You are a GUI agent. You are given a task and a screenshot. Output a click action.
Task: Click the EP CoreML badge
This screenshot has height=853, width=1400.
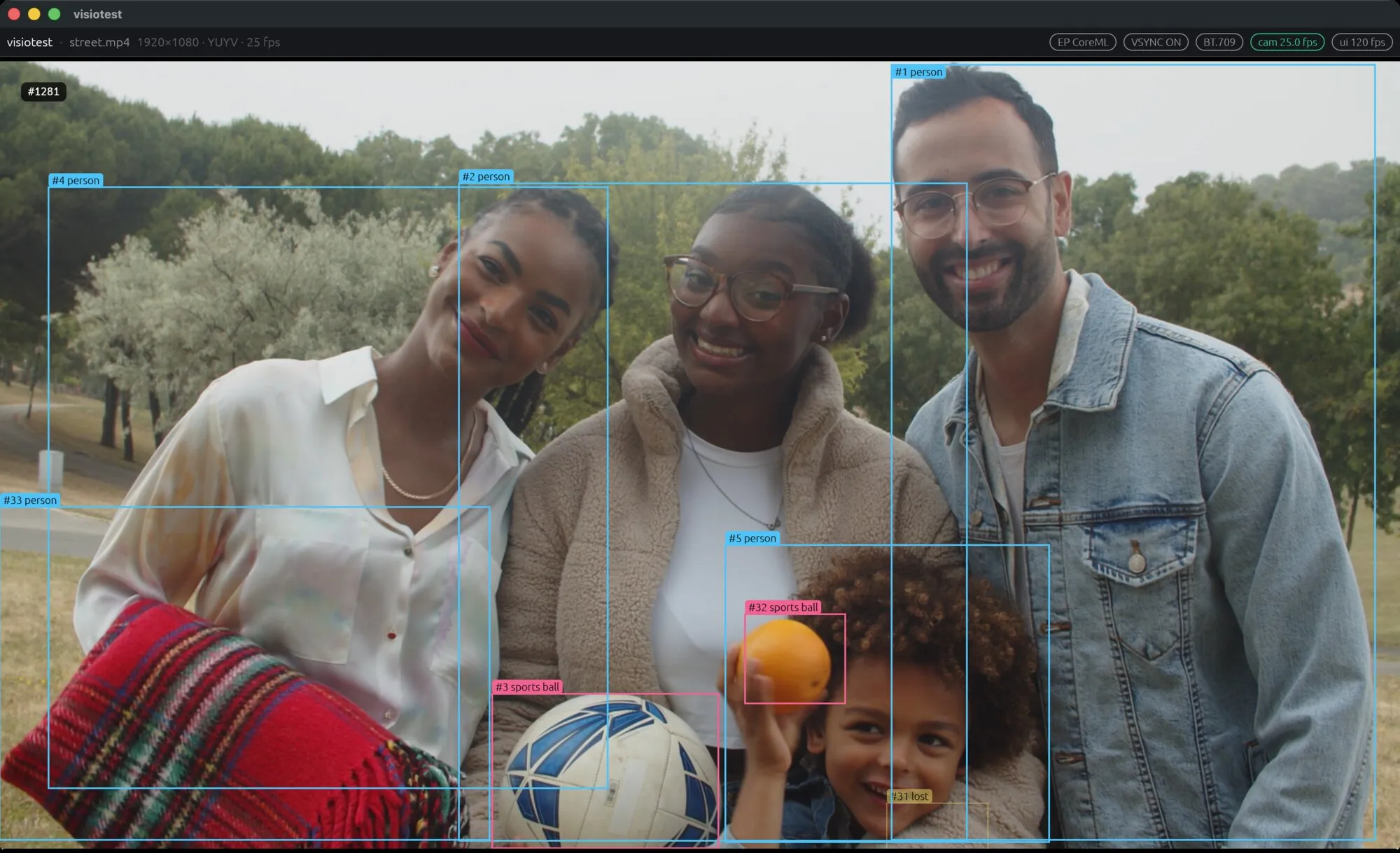pos(1083,42)
